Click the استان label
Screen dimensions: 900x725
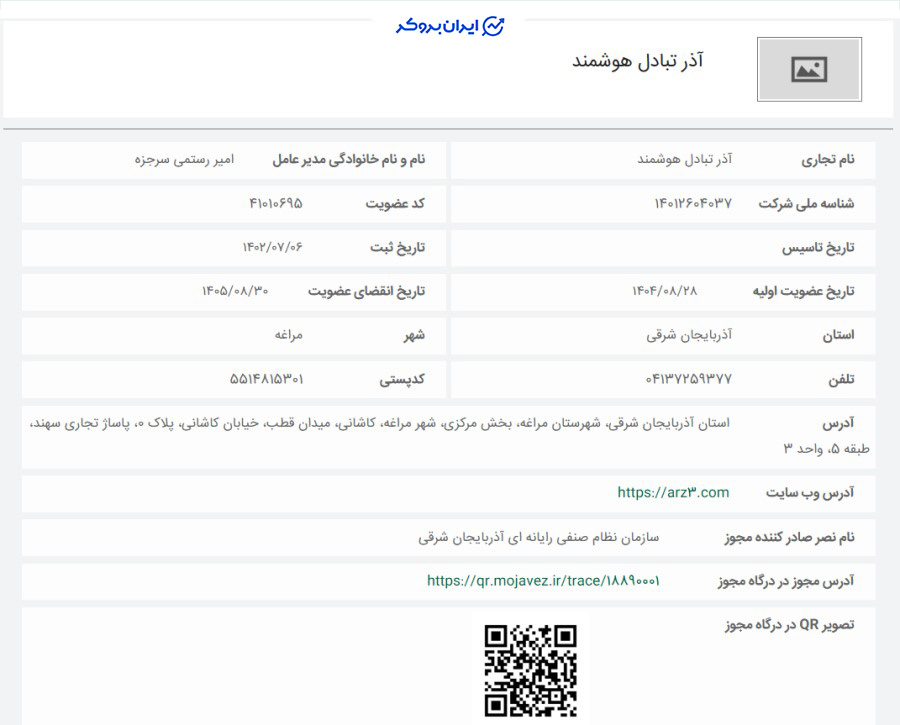coord(839,335)
